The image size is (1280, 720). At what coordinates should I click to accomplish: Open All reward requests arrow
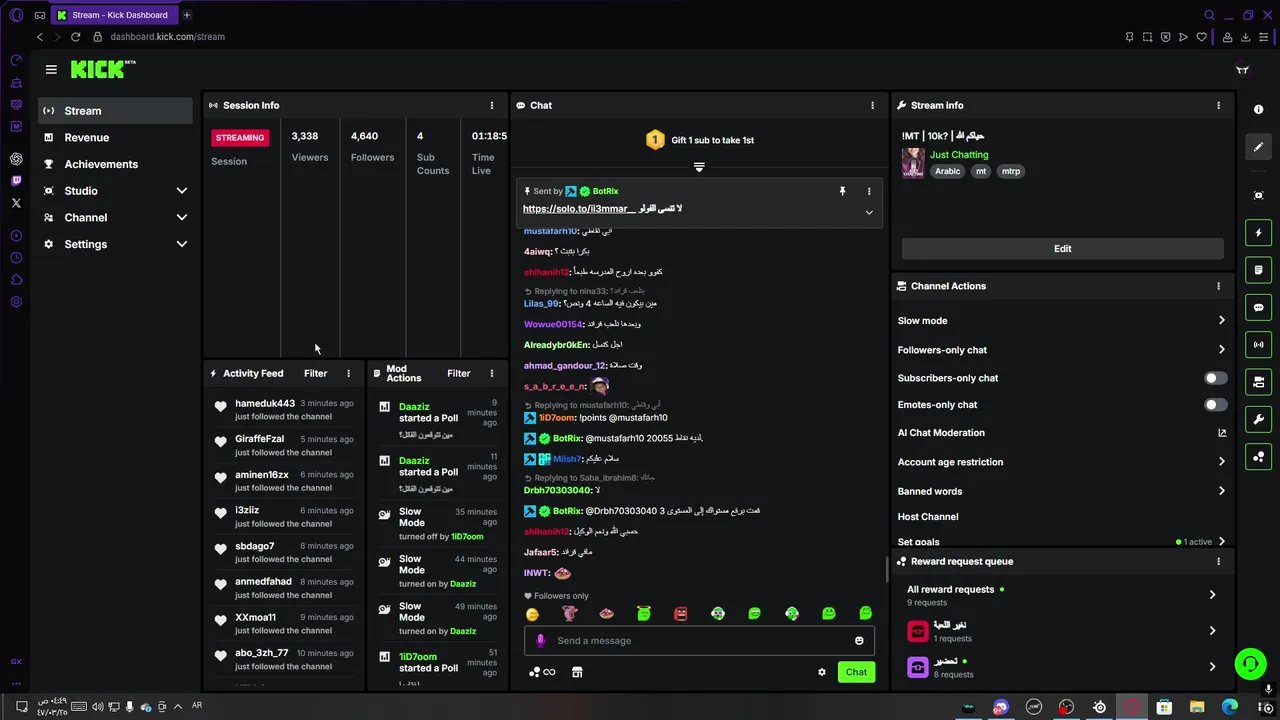[1212, 595]
